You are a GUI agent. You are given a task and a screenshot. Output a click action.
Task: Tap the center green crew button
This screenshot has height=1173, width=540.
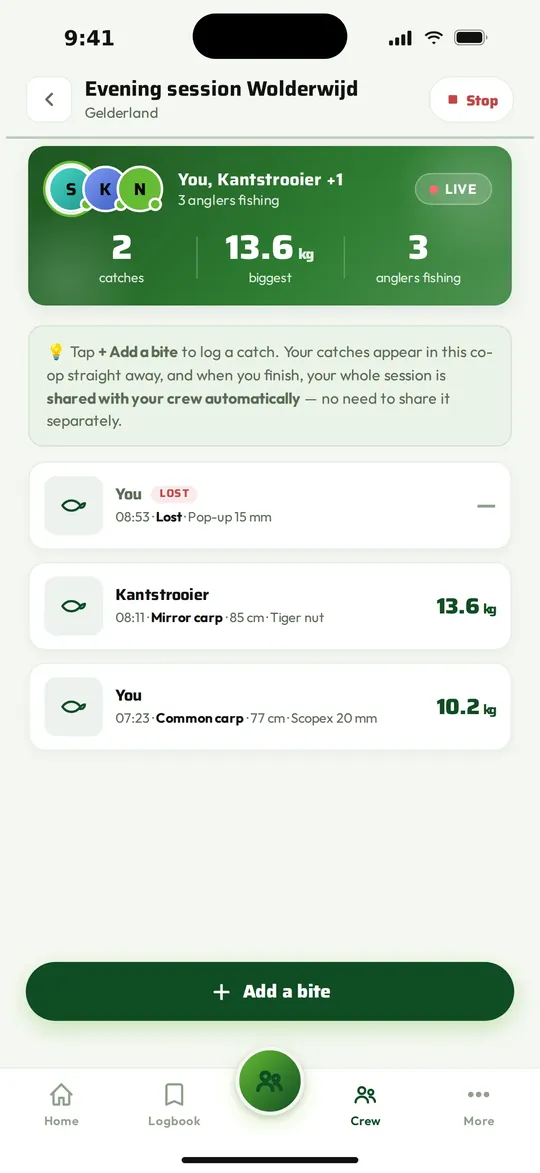pyautogui.click(x=270, y=1081)
